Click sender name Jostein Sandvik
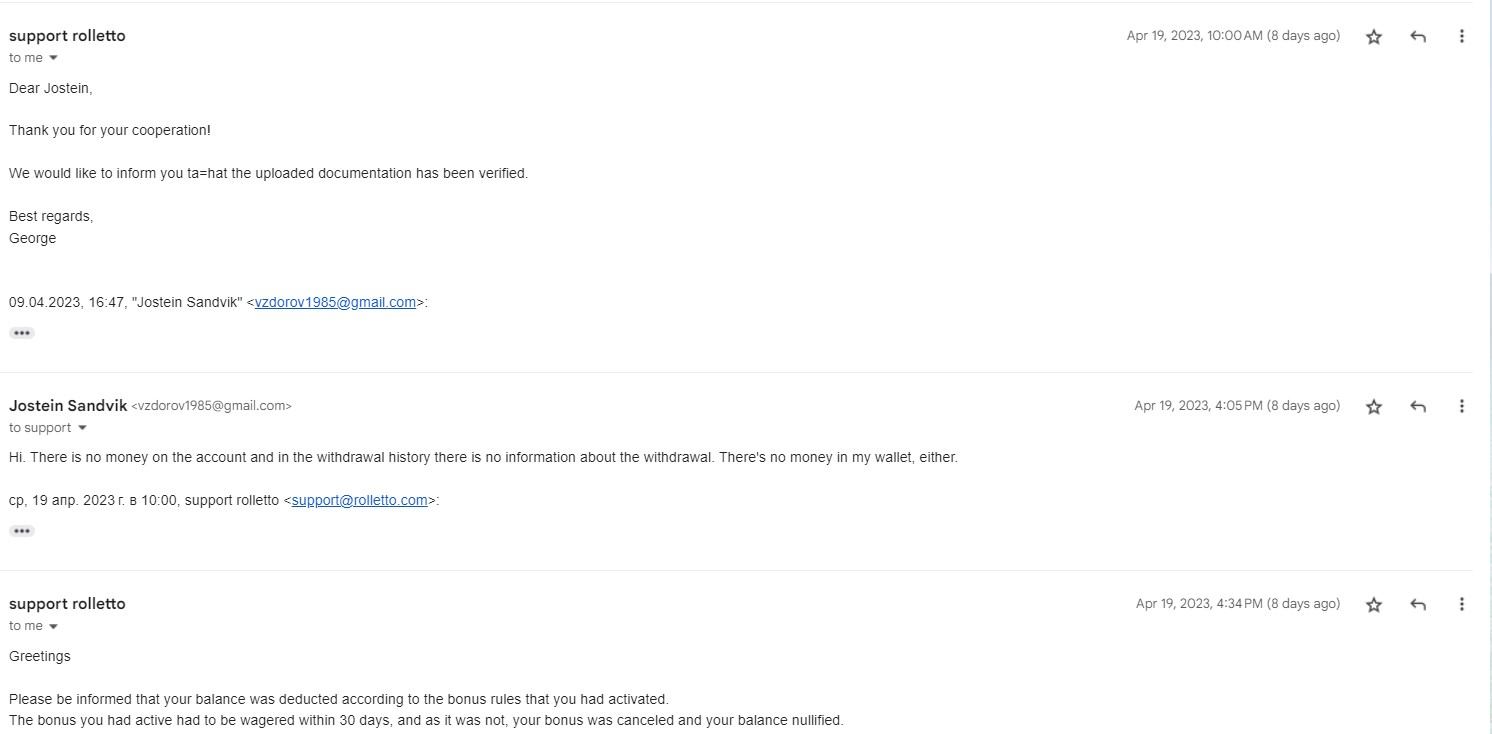 pyautogui.click(x=68, y=406)
